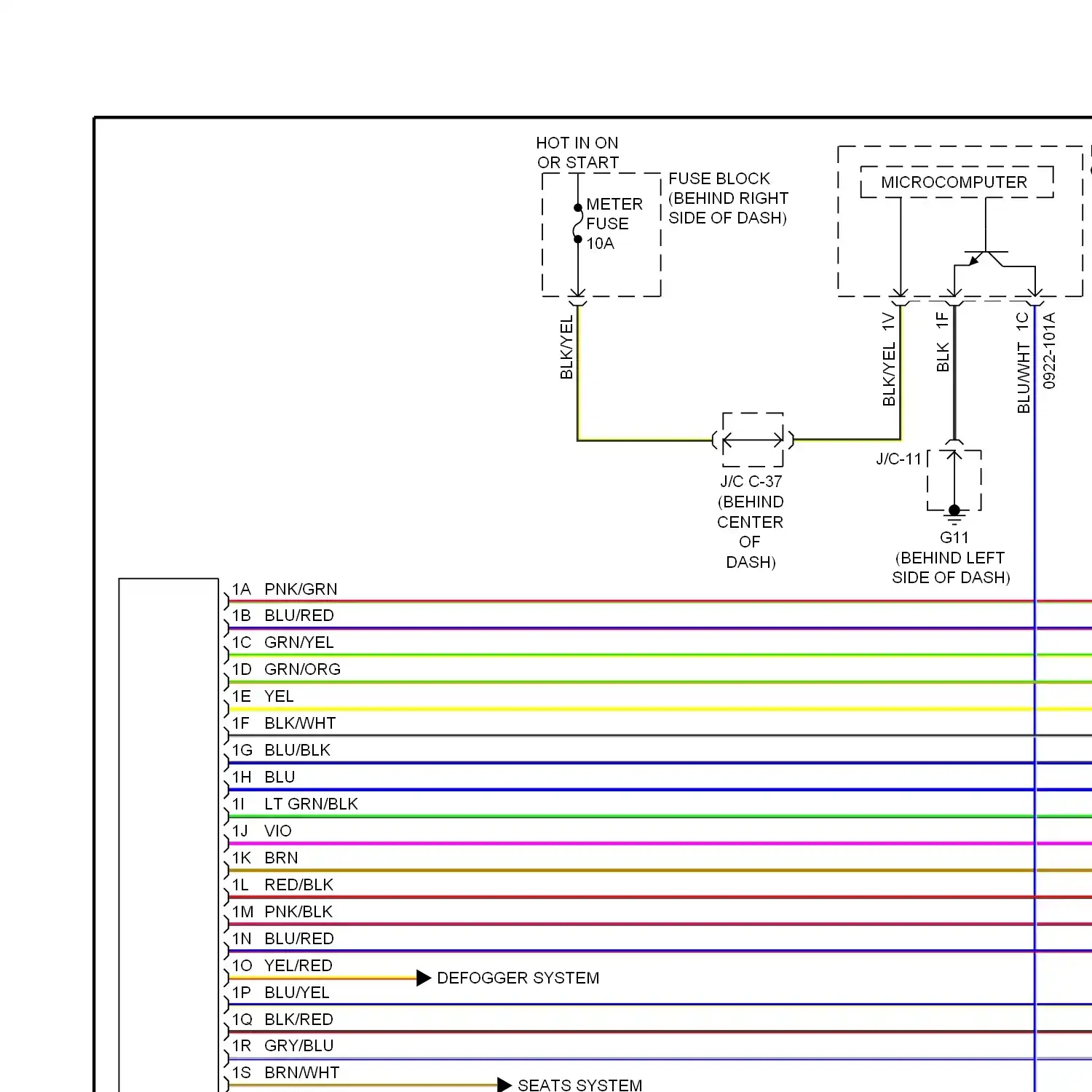
Task: Click the DEFOGGER SYSTEM reference label
Action: 518,978
